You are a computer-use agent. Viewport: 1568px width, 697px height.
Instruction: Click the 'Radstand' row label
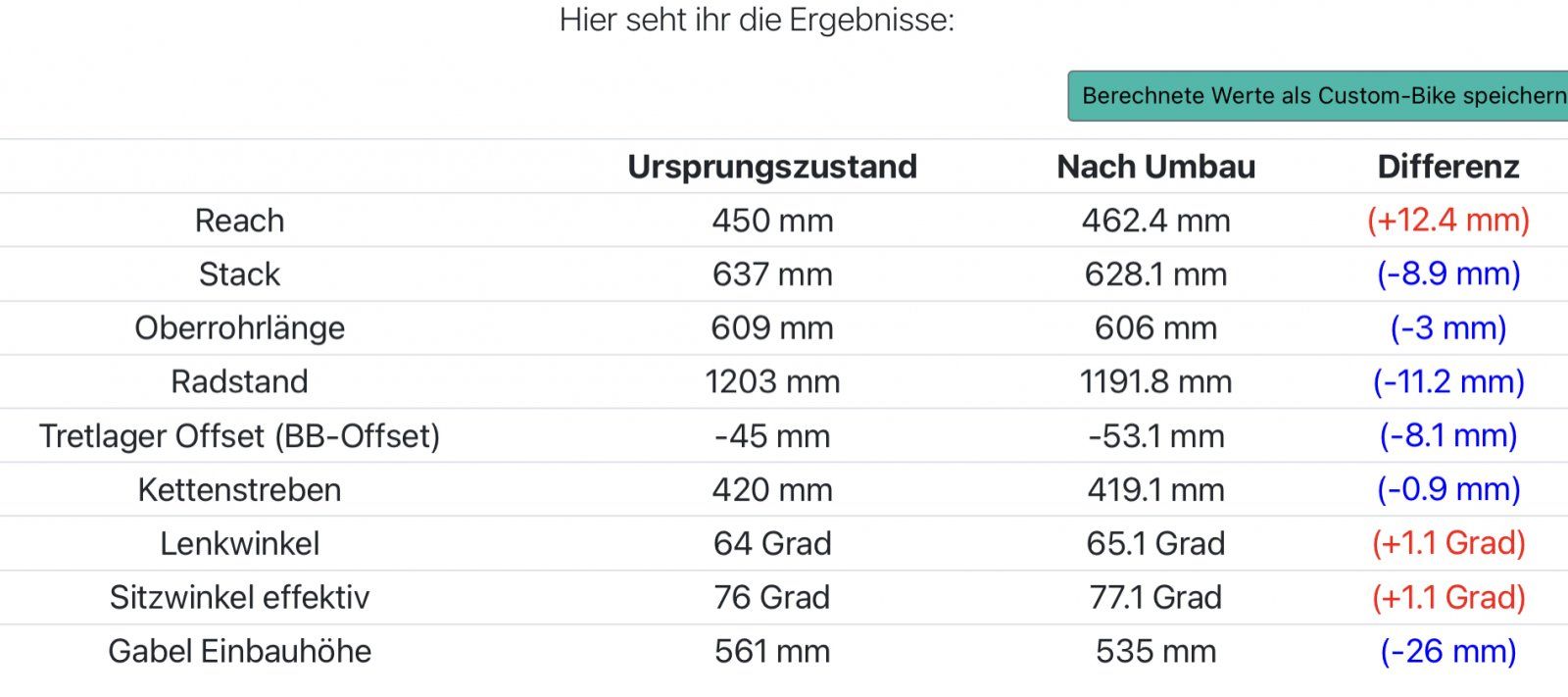click(x=239, y=381)
